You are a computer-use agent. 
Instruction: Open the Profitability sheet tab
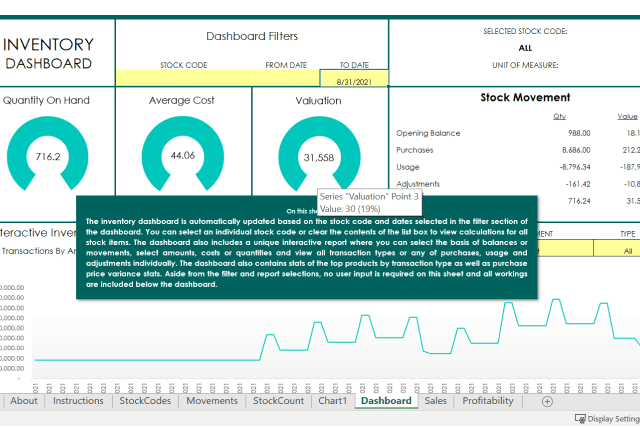pyautogui.click(x=488, y=401)
